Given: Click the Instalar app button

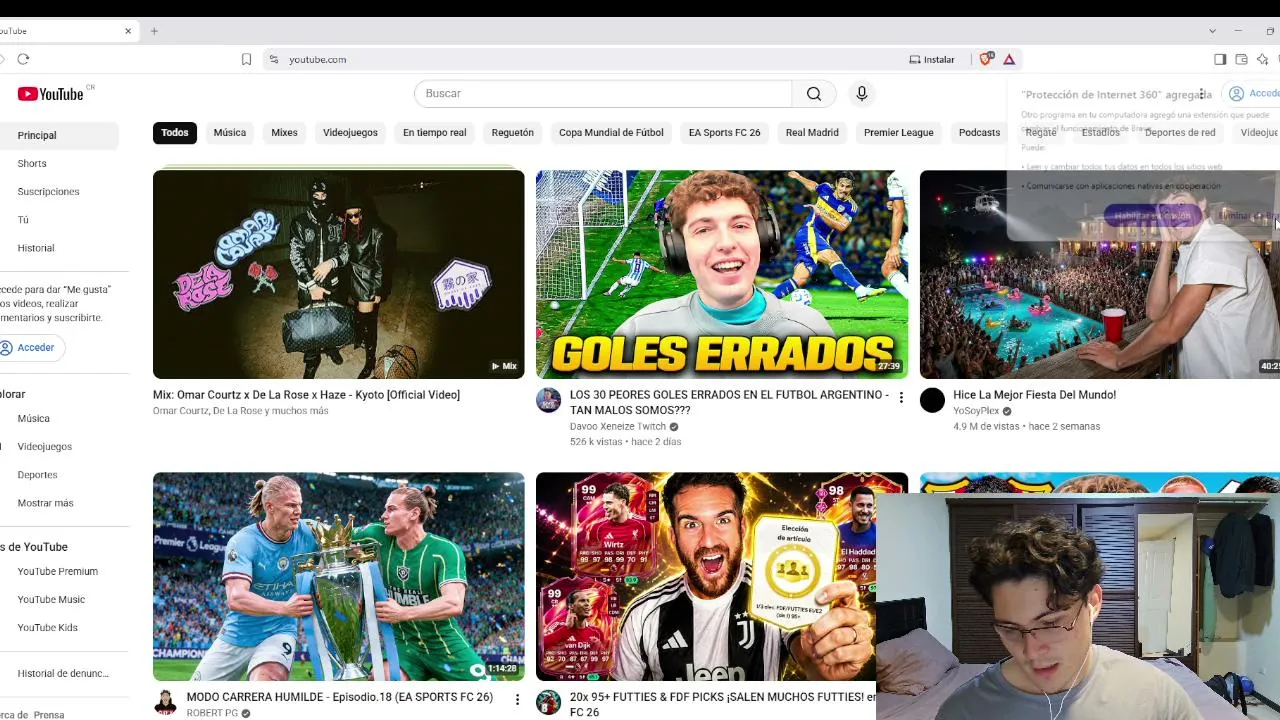Looking at the screenshot, I should coord(932,59).
